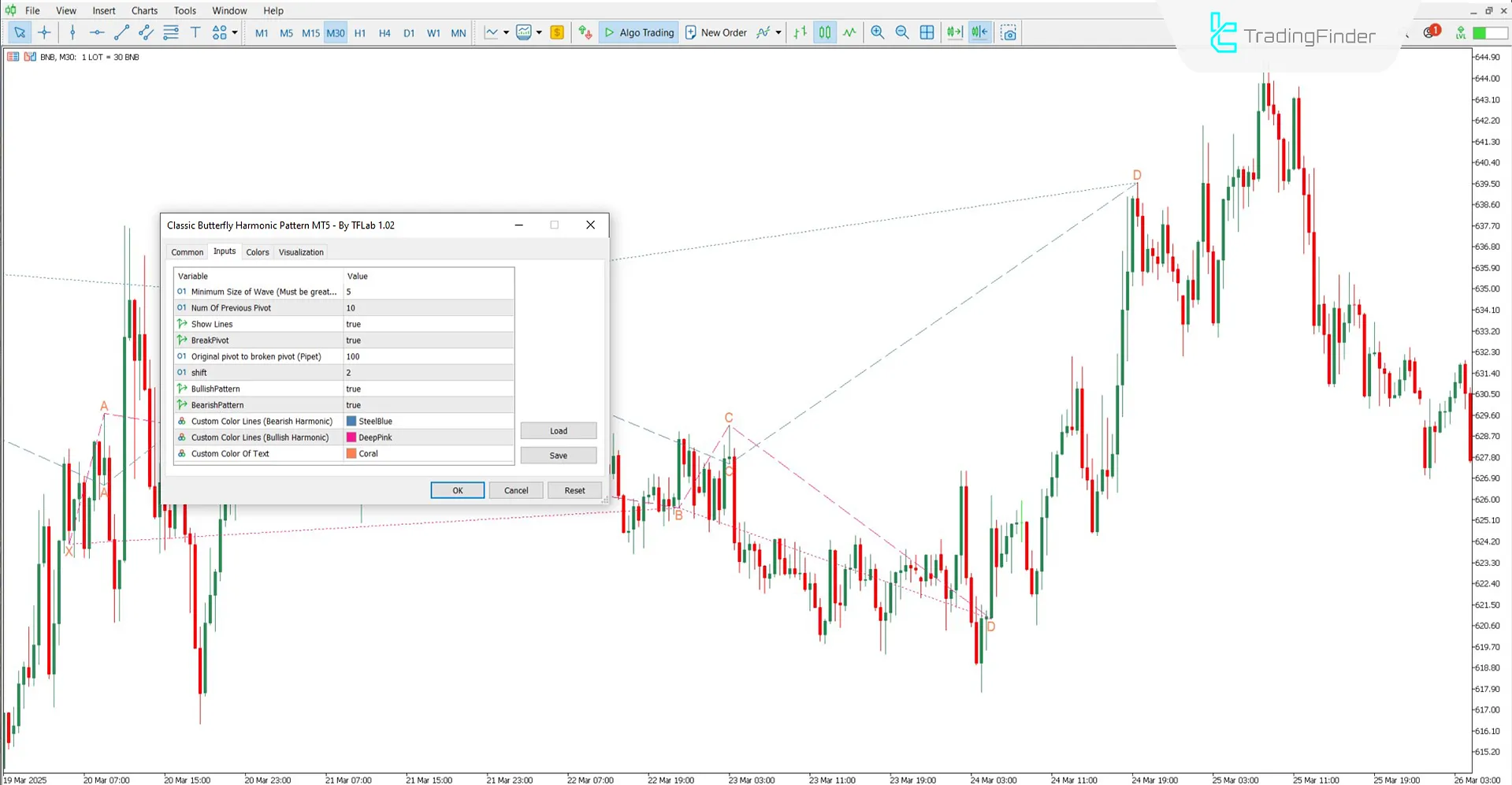This screenshot has height=785, width=1512.
Task: Zoom out of the chart
Action: tap(902, 32)
